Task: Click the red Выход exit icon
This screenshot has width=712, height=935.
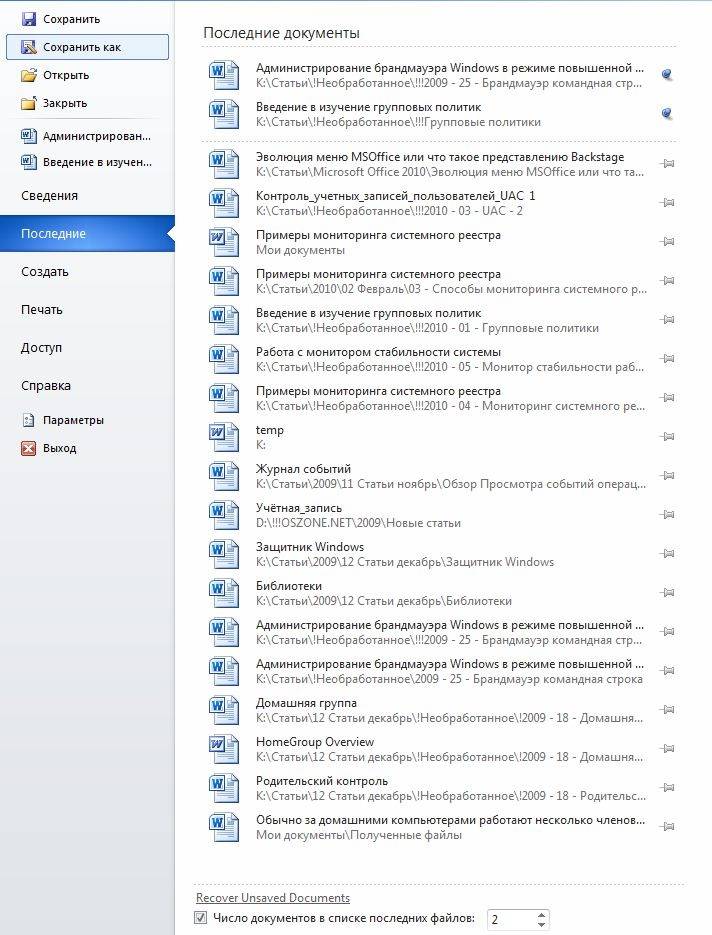Action: pyautogui.click(x=28, y=448)
